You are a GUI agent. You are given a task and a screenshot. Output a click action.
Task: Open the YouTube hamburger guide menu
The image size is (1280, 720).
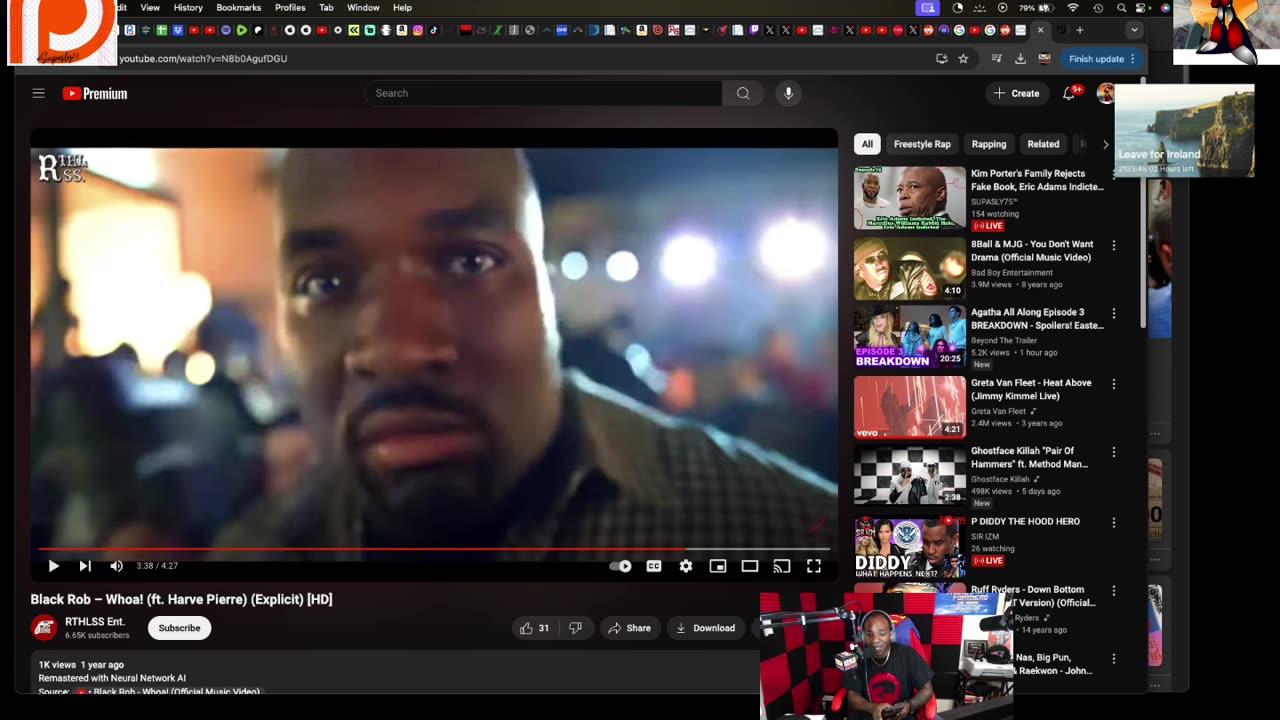point(38,93)
